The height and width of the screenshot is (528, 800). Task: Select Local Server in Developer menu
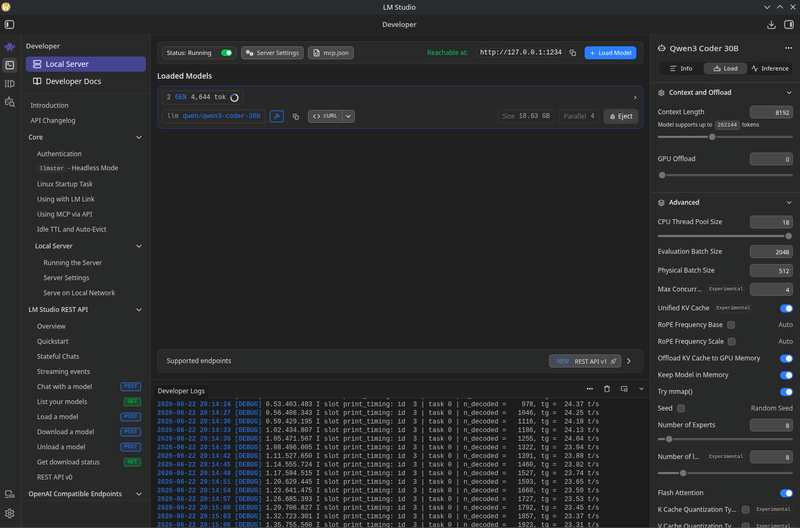click(x=86, y=64)
